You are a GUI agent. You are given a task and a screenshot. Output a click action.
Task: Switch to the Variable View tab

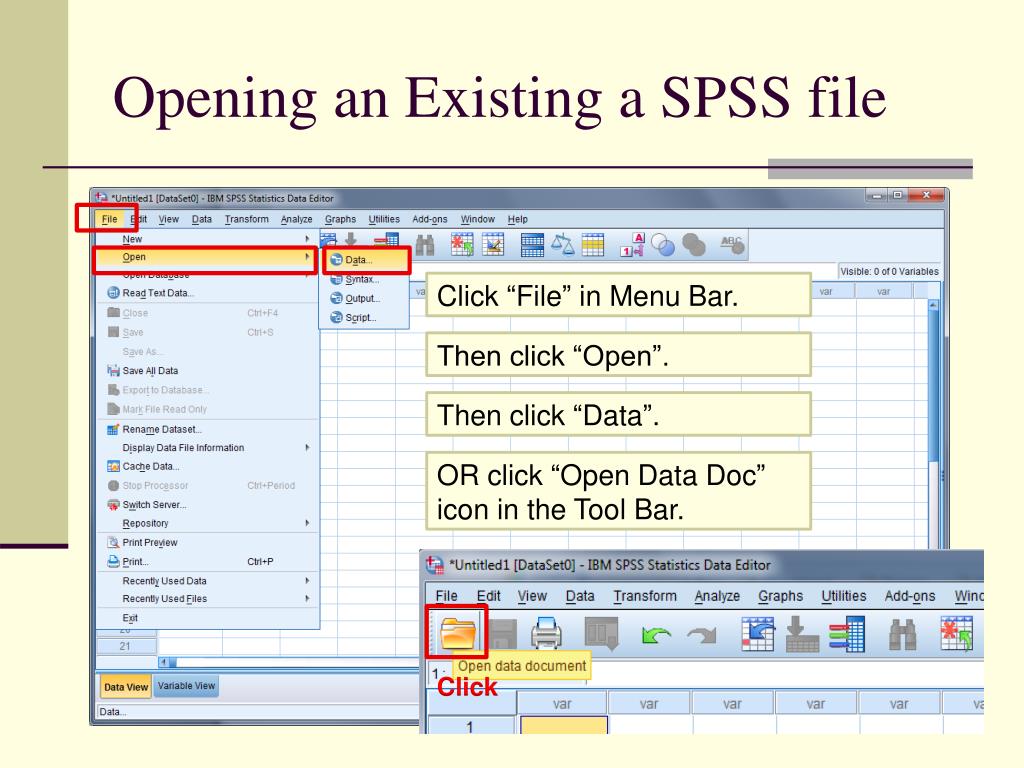[x=186, y=686]
